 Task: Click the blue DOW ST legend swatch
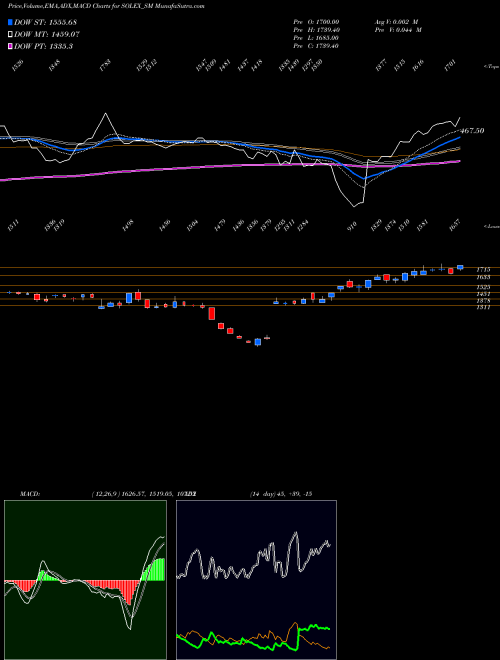[x=11, y=22]
